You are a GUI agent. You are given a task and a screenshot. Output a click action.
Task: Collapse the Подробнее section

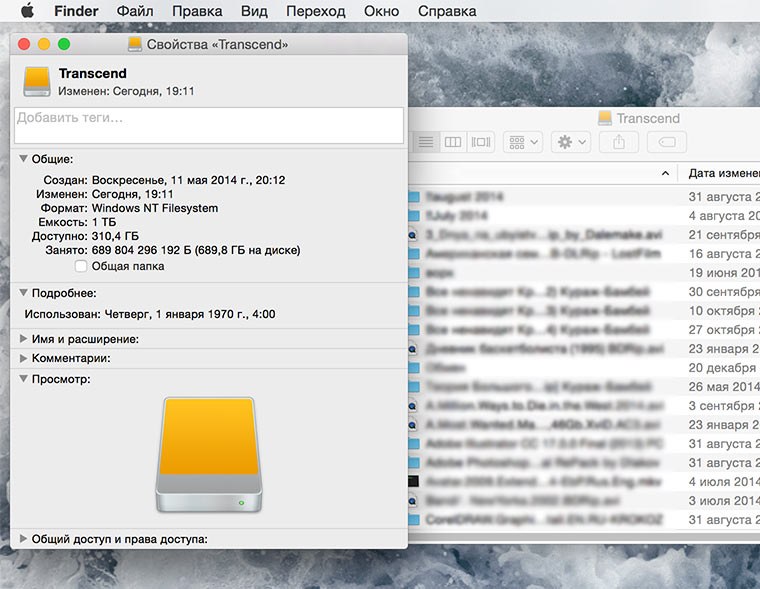[23, 293]
